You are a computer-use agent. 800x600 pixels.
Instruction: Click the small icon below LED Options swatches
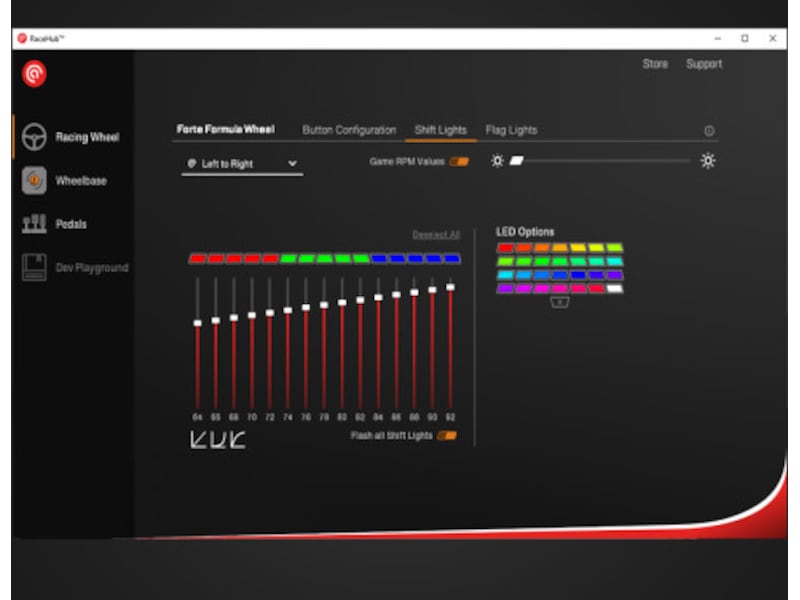point(560,303)
